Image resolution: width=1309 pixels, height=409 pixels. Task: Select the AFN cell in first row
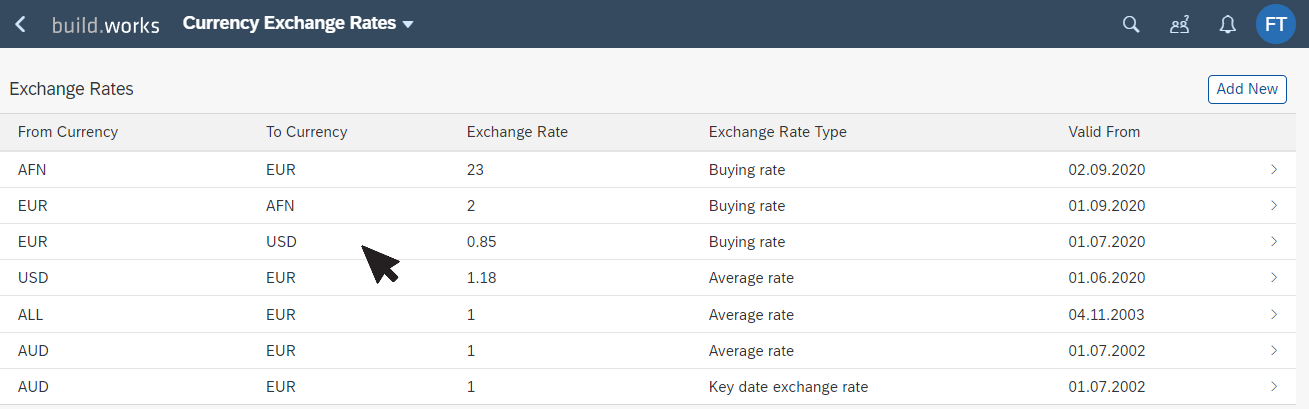click(x=32, y=170)
